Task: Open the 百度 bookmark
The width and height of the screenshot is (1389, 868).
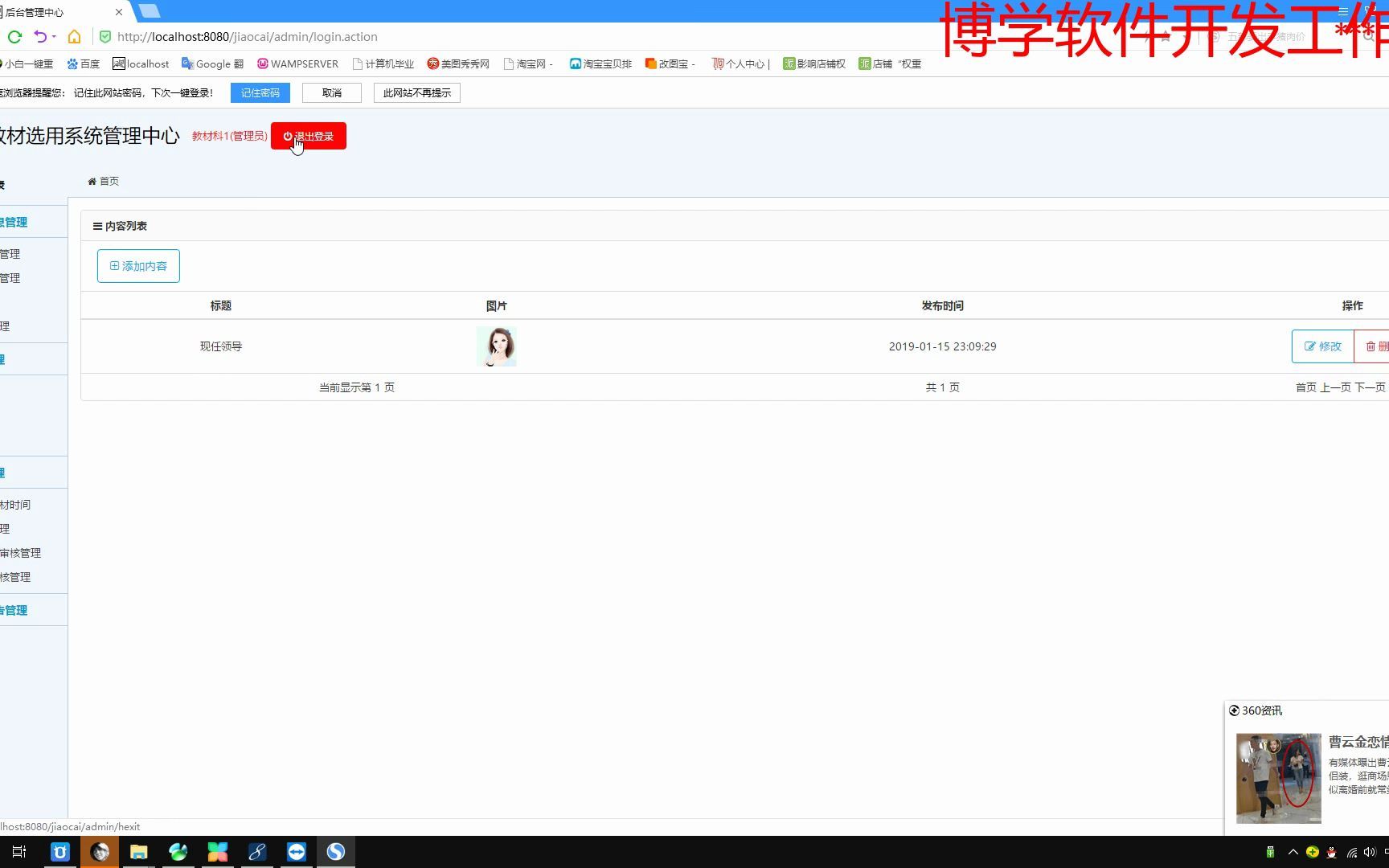Action: (x=84, y=63)
